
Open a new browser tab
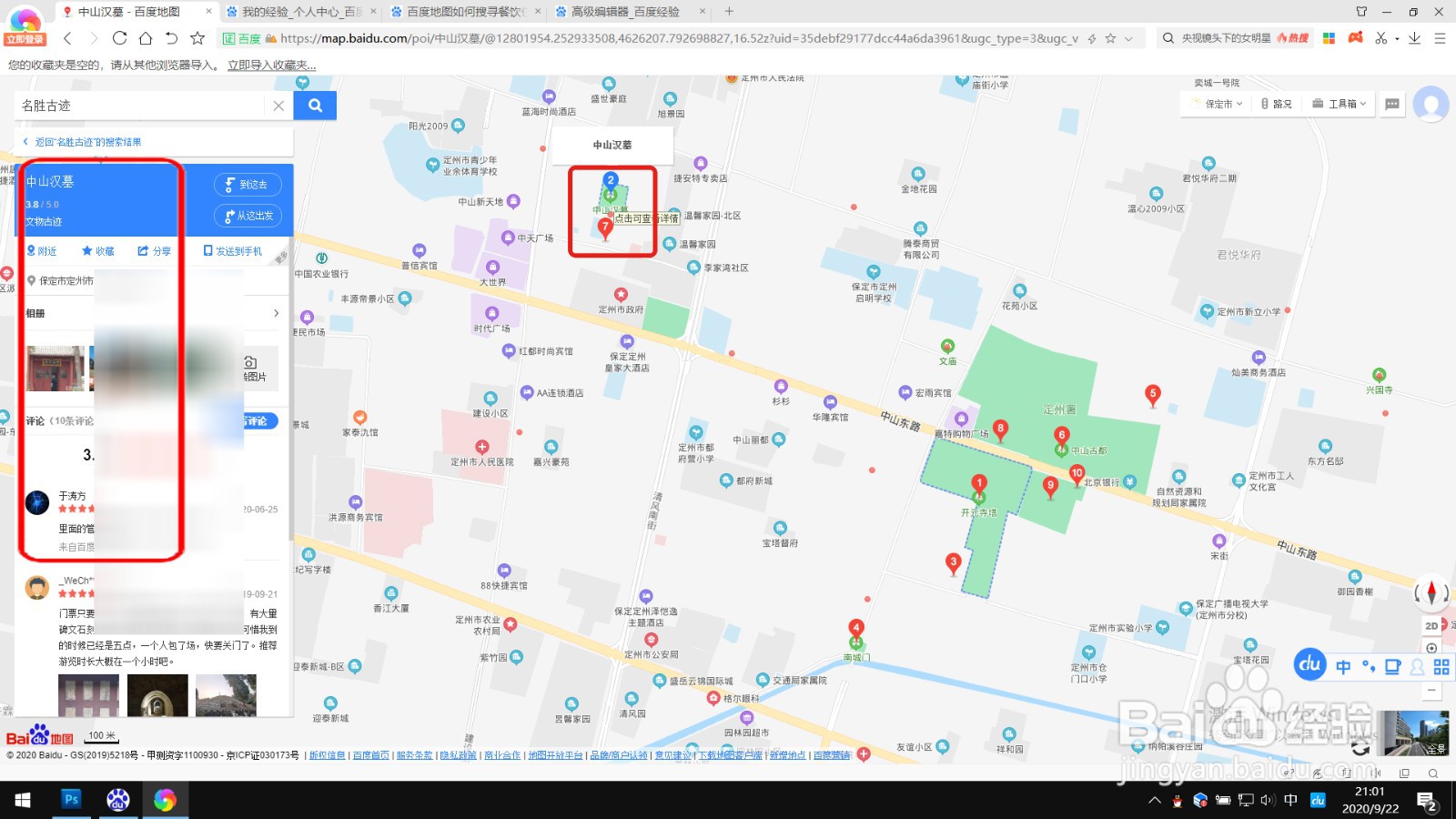729,12
